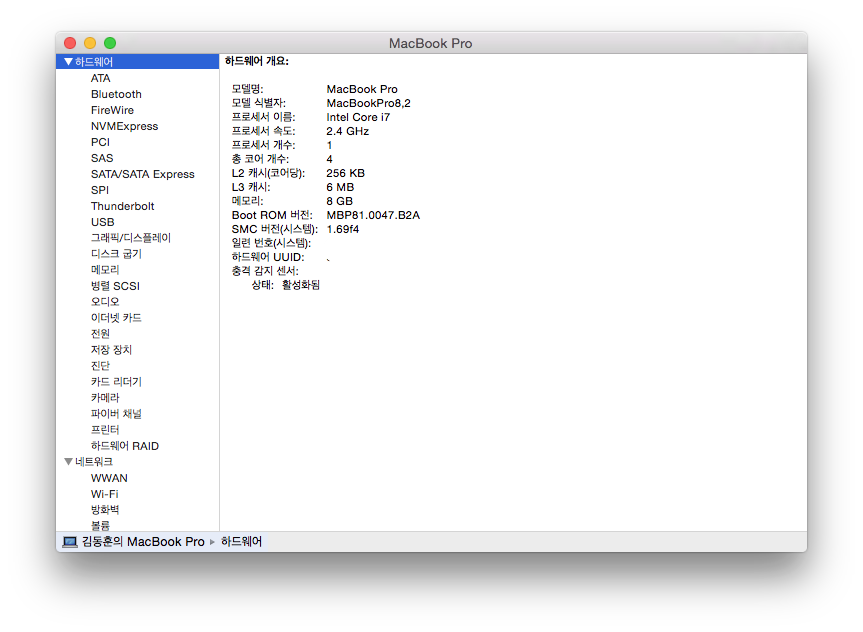The image size is (863, 632).
Task: Select NVMExpress in the sidebar
Action: tap(124, 126)
